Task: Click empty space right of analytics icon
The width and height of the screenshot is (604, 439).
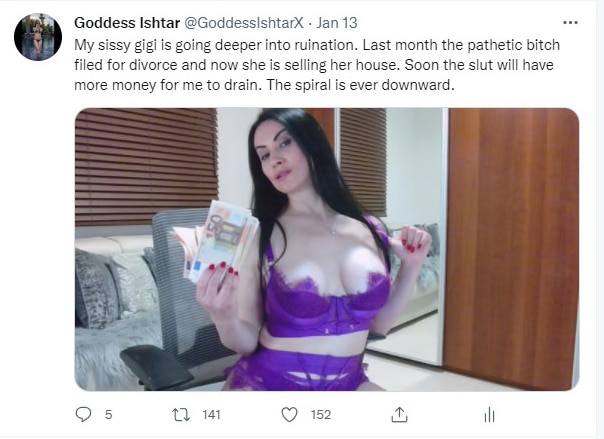Action: pyautogui.click(x=539, y=415)
